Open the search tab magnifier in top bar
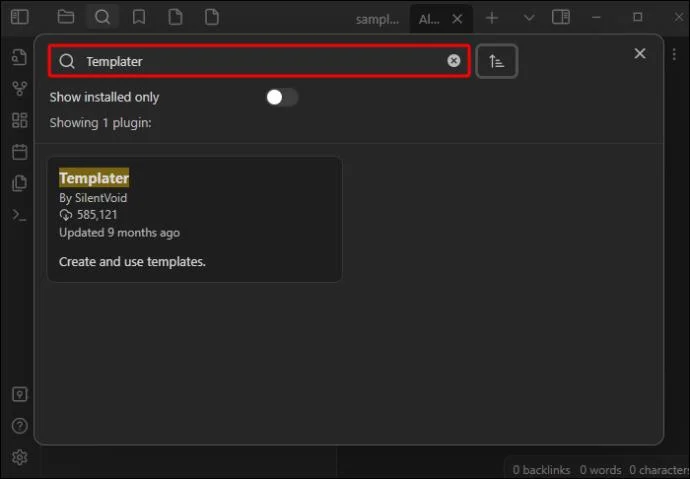Image resolution: width=690 pixels, height=479 pixels. (102, 17)
